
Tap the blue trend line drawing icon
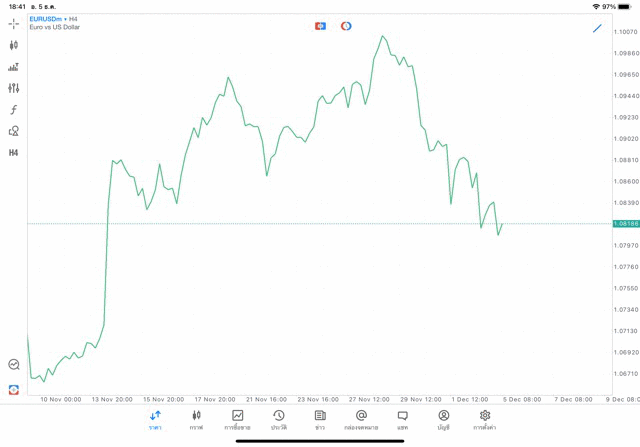pos(597,28)
